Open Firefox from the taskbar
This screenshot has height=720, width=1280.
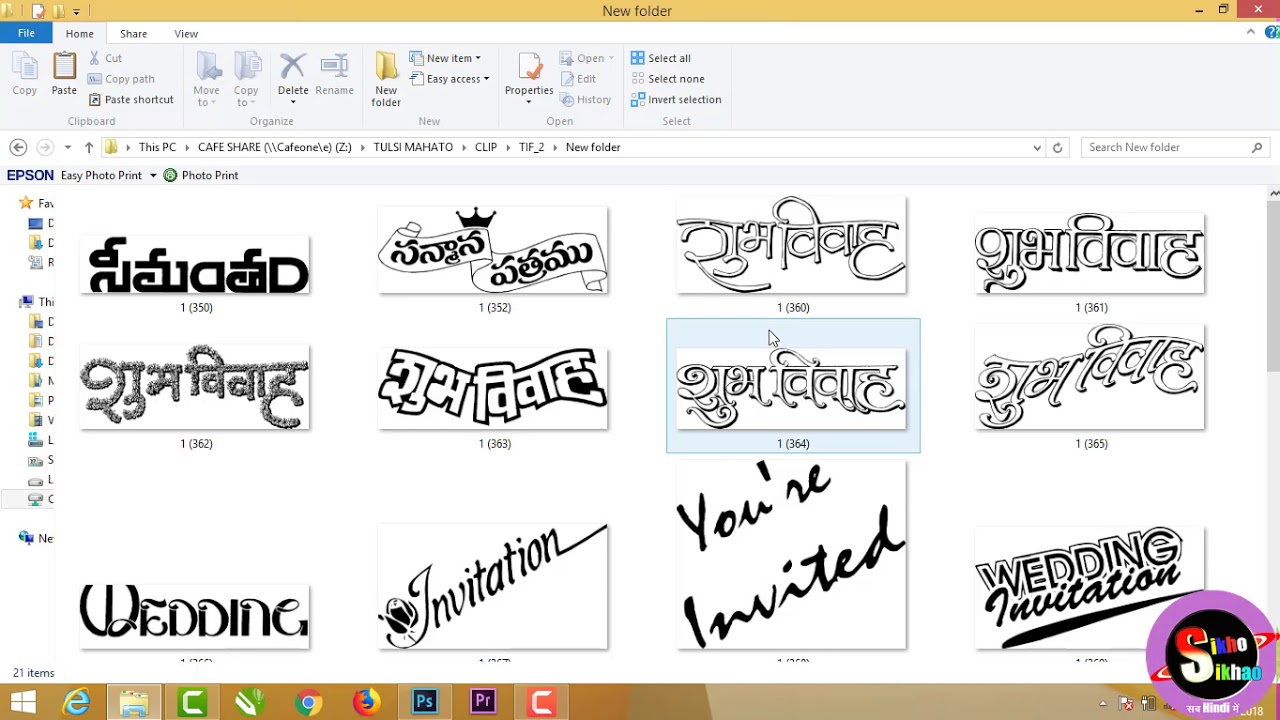point(366,703)
